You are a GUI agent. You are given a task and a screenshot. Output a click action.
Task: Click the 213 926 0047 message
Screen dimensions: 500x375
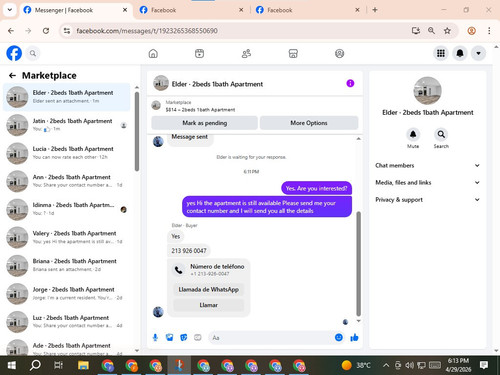pyautogui.click(x=189, y=251)
